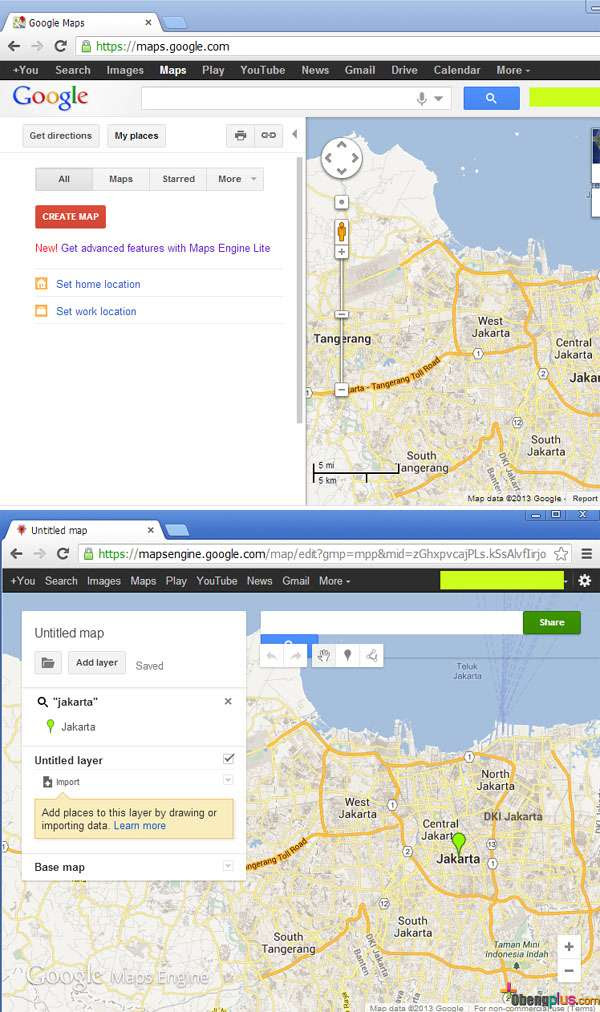Open the More dropdown in My places filter

[235, 179]
